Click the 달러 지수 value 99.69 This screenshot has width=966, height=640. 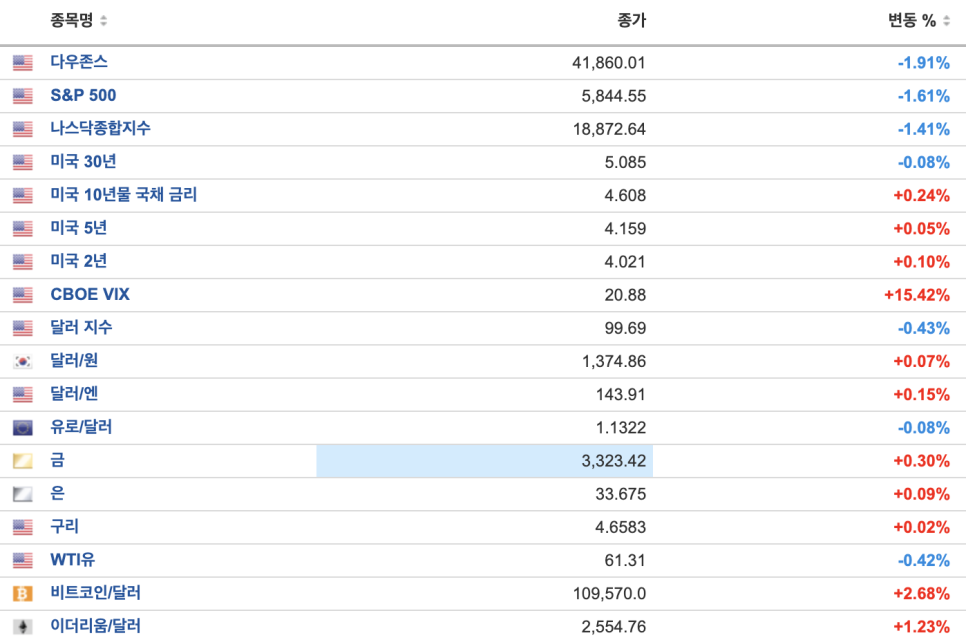pyautogui.click(x=625, y=328)
